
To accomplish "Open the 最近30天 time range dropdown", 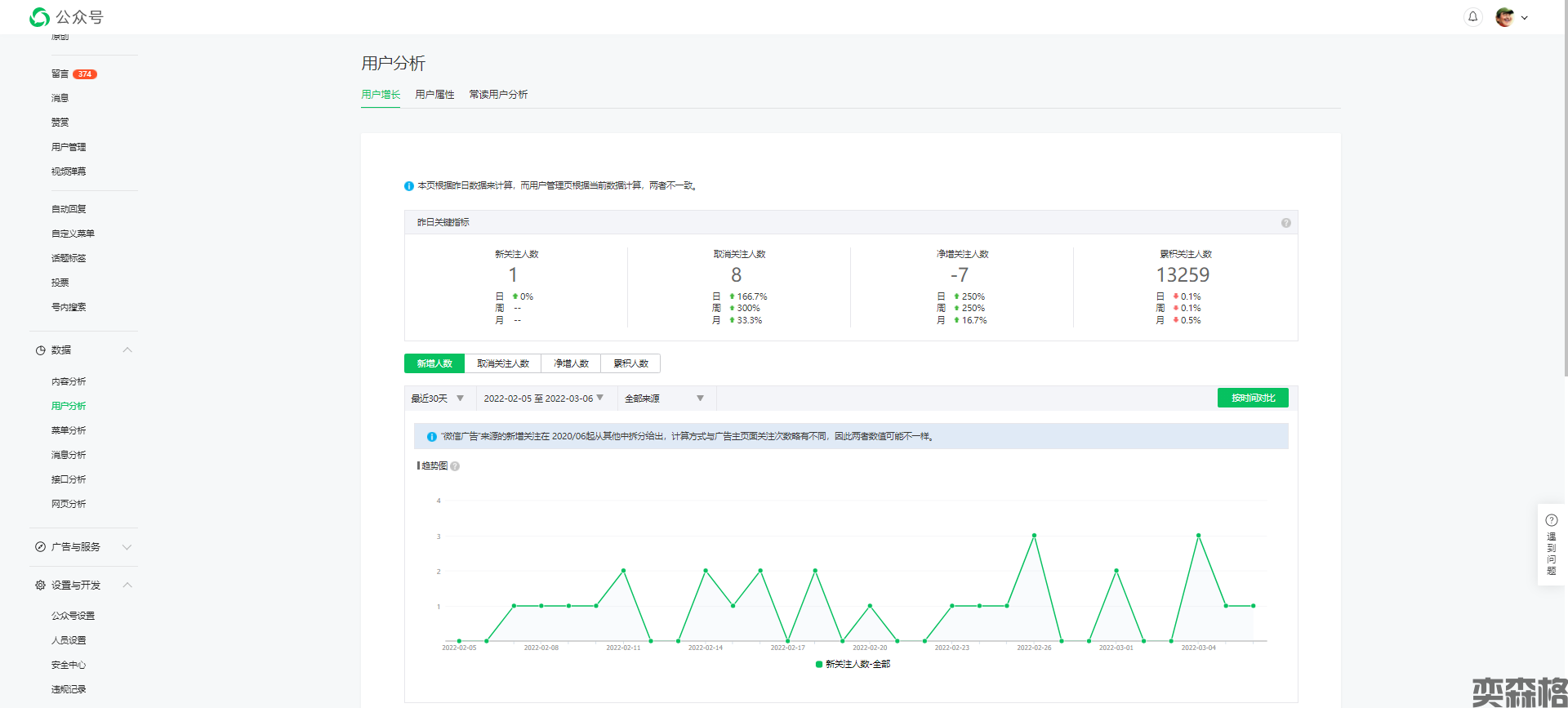I will (x=438, y=399).
